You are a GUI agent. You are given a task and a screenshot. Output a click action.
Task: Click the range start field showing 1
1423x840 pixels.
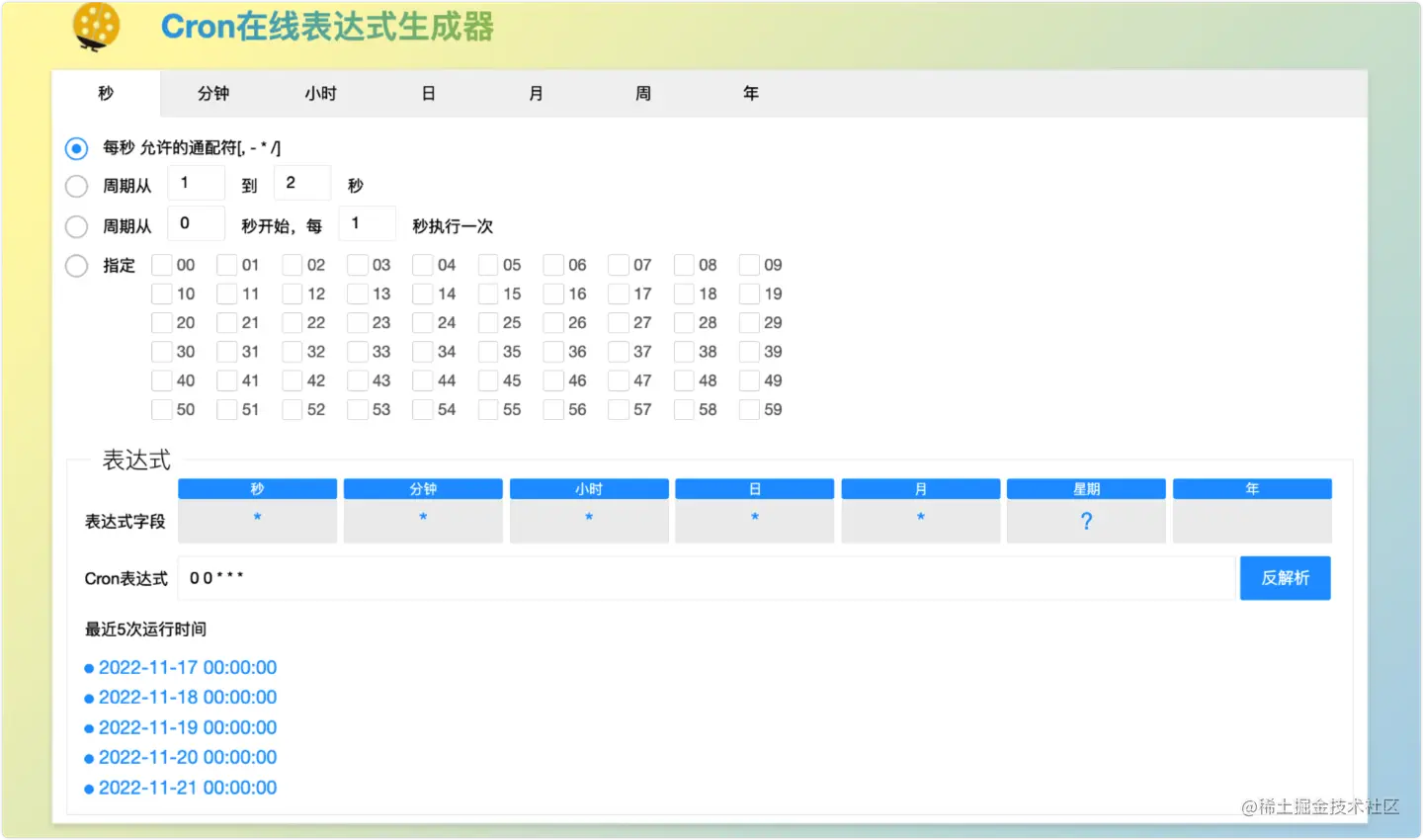pyautogui.click(x=196, y=183)
